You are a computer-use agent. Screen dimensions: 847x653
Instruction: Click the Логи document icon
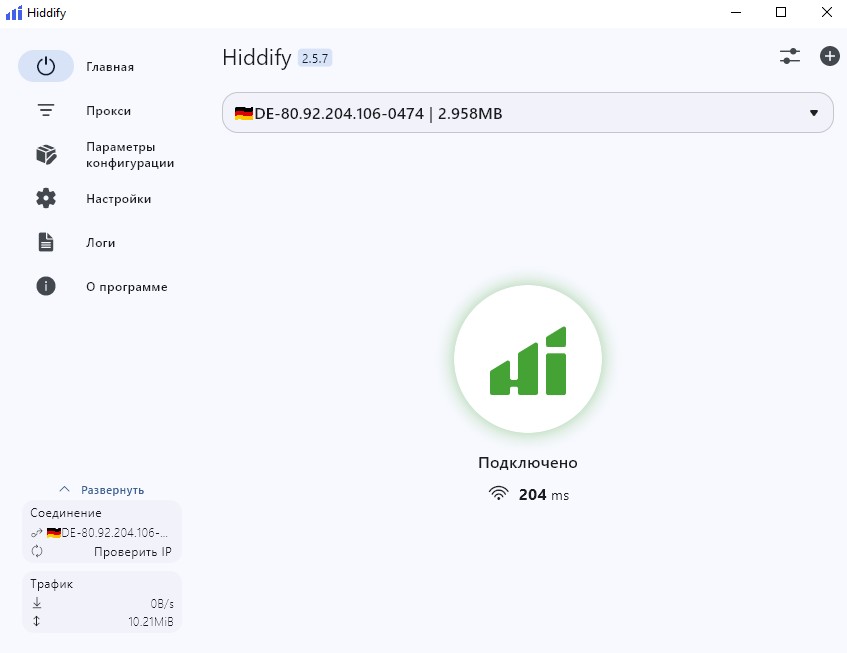[x=46, y=242]
